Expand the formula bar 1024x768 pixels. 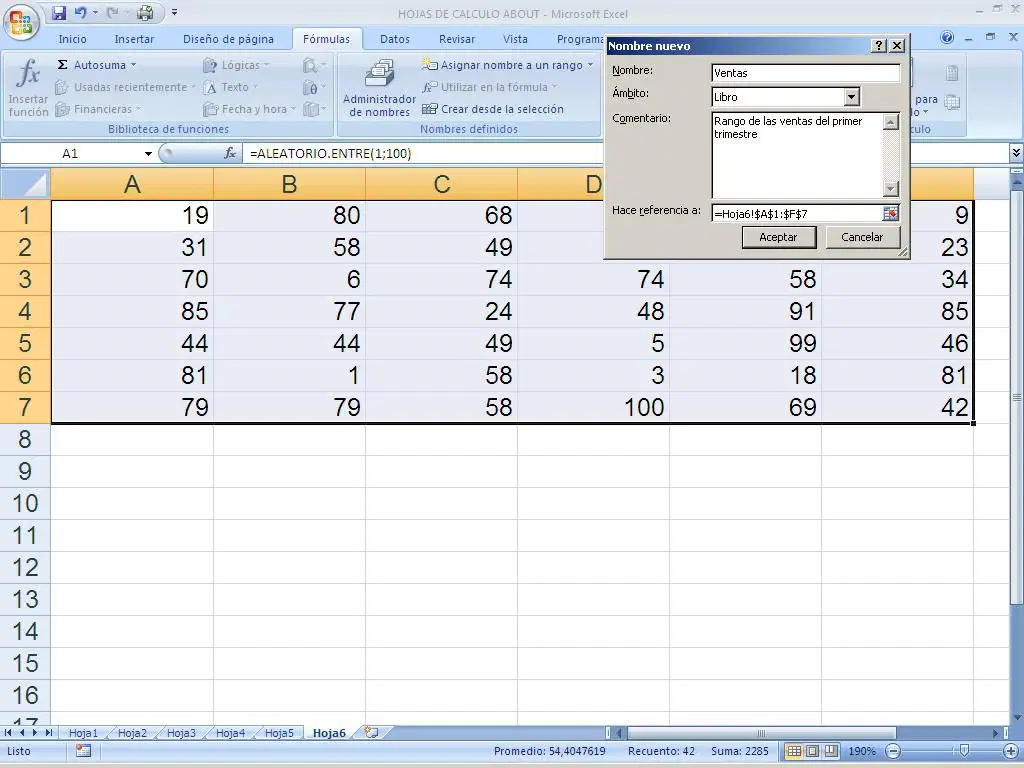[x=1016, y=153]
